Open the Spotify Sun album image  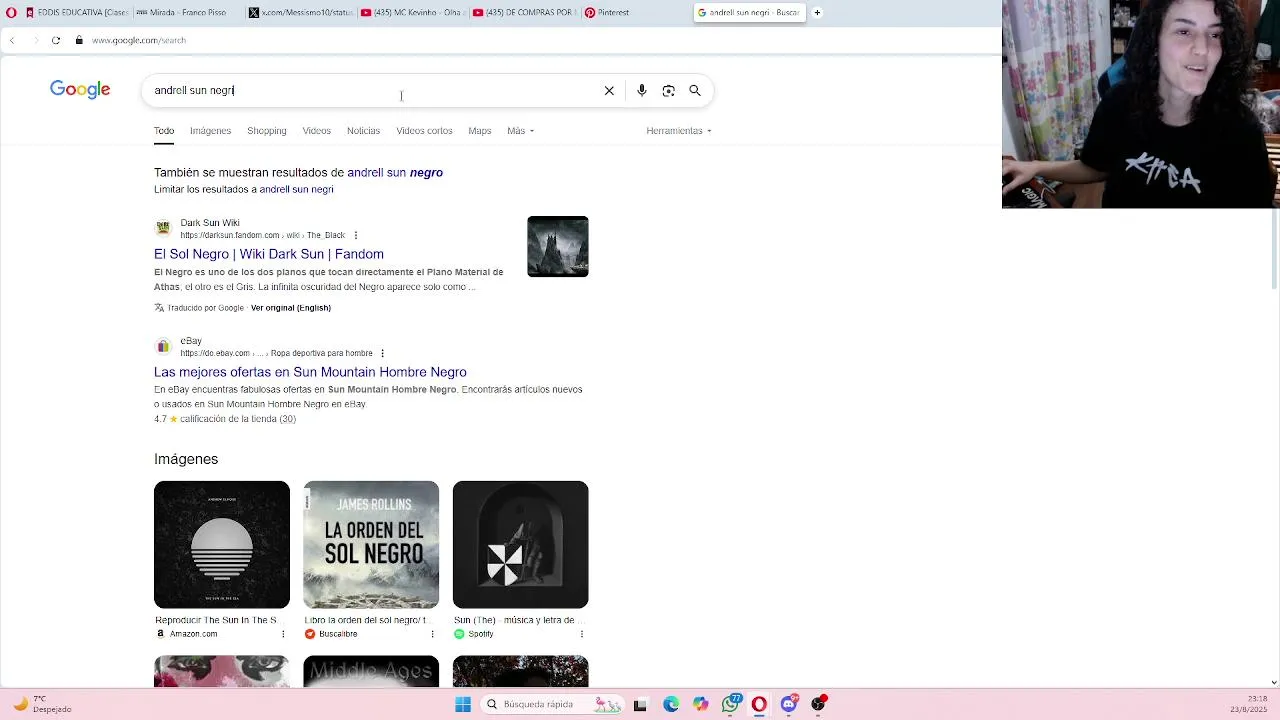[x=521, y=544]
